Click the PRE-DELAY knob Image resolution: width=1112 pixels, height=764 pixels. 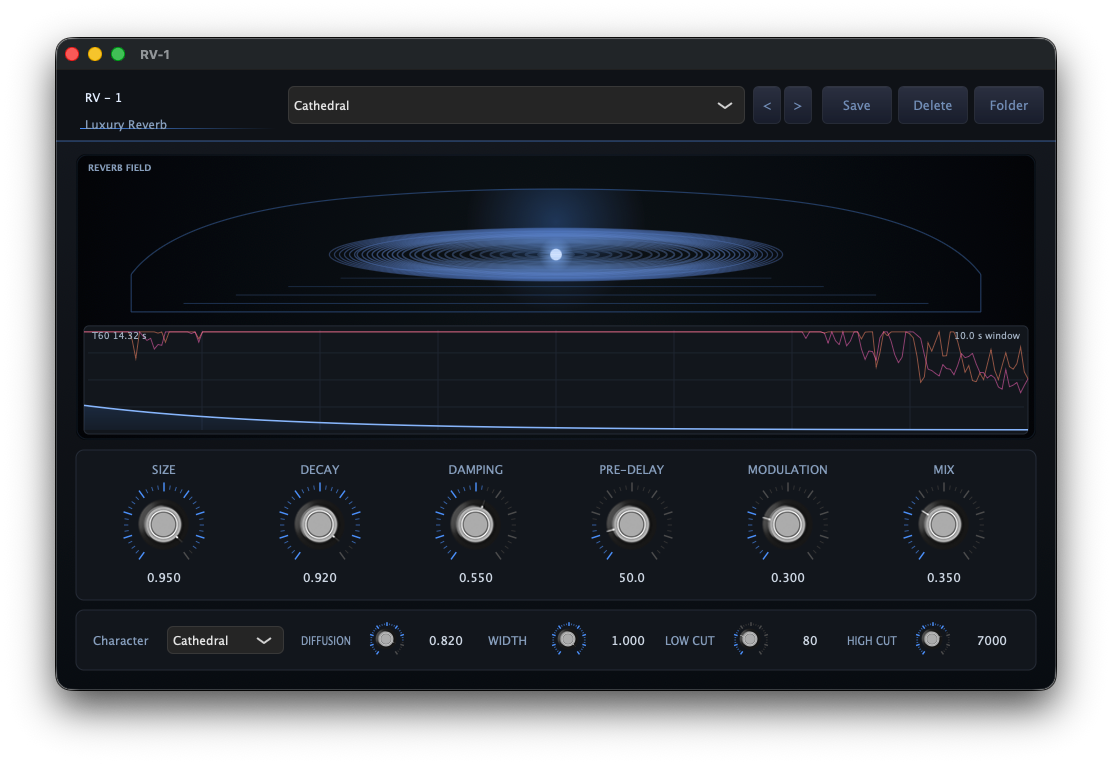click(632, 524)
